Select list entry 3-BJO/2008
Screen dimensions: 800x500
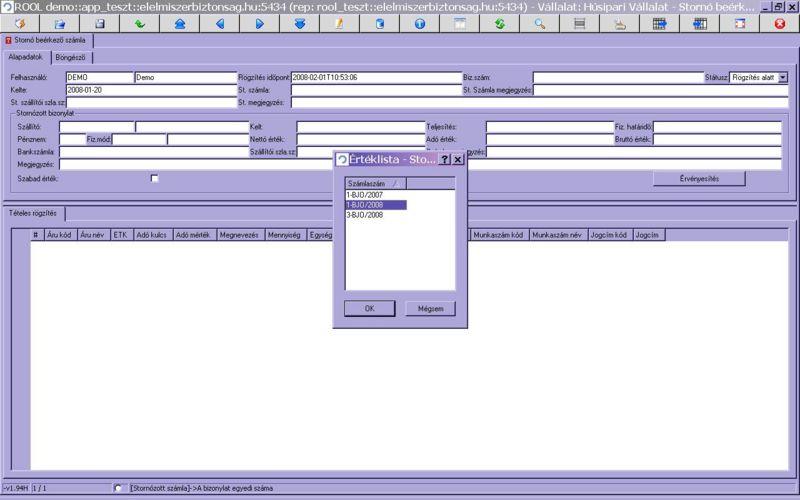pyautogui.click(x=364, y=214)
